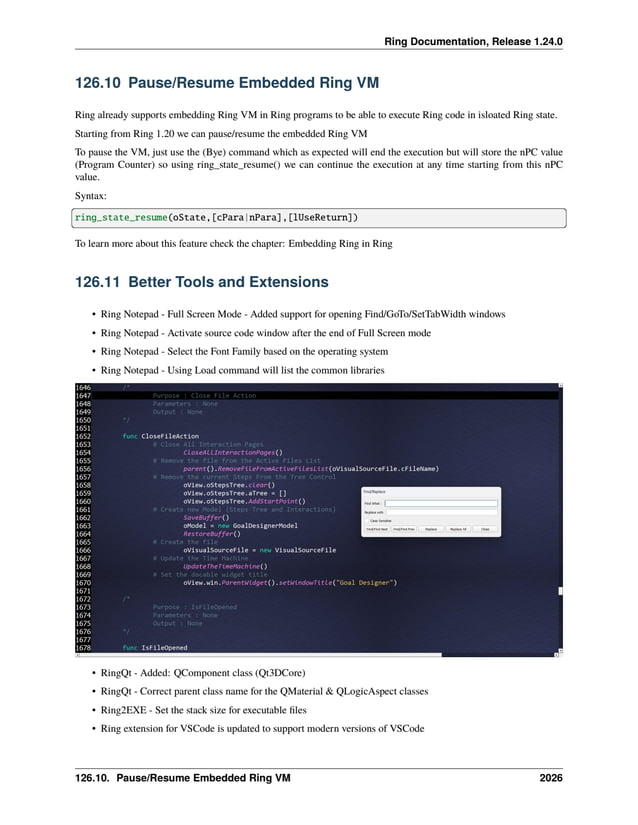Click code line 'oView.oStepsTree.clear()'
Image resolution: width=638 pixels, height=825 pixels.
pos(229,485)
